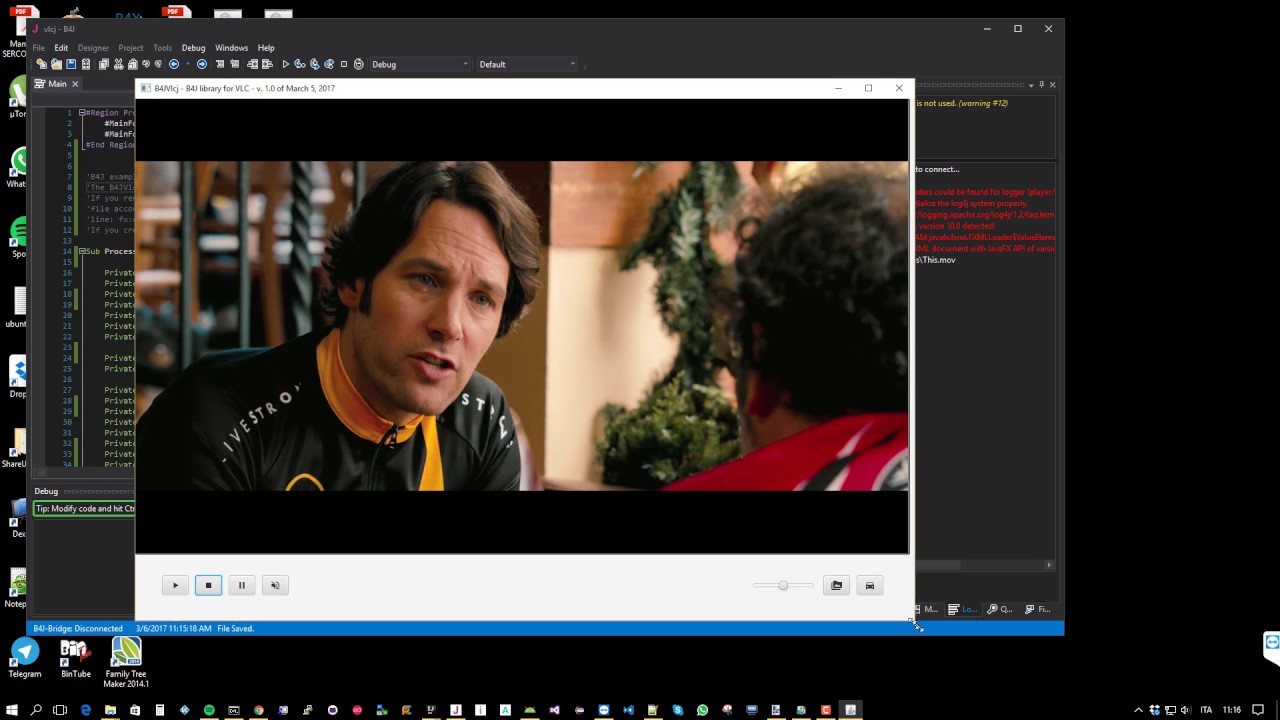Click the 'Tip: Modify code' text box
This screenshot has width=1280, height=720.
(x=85, y=508)
